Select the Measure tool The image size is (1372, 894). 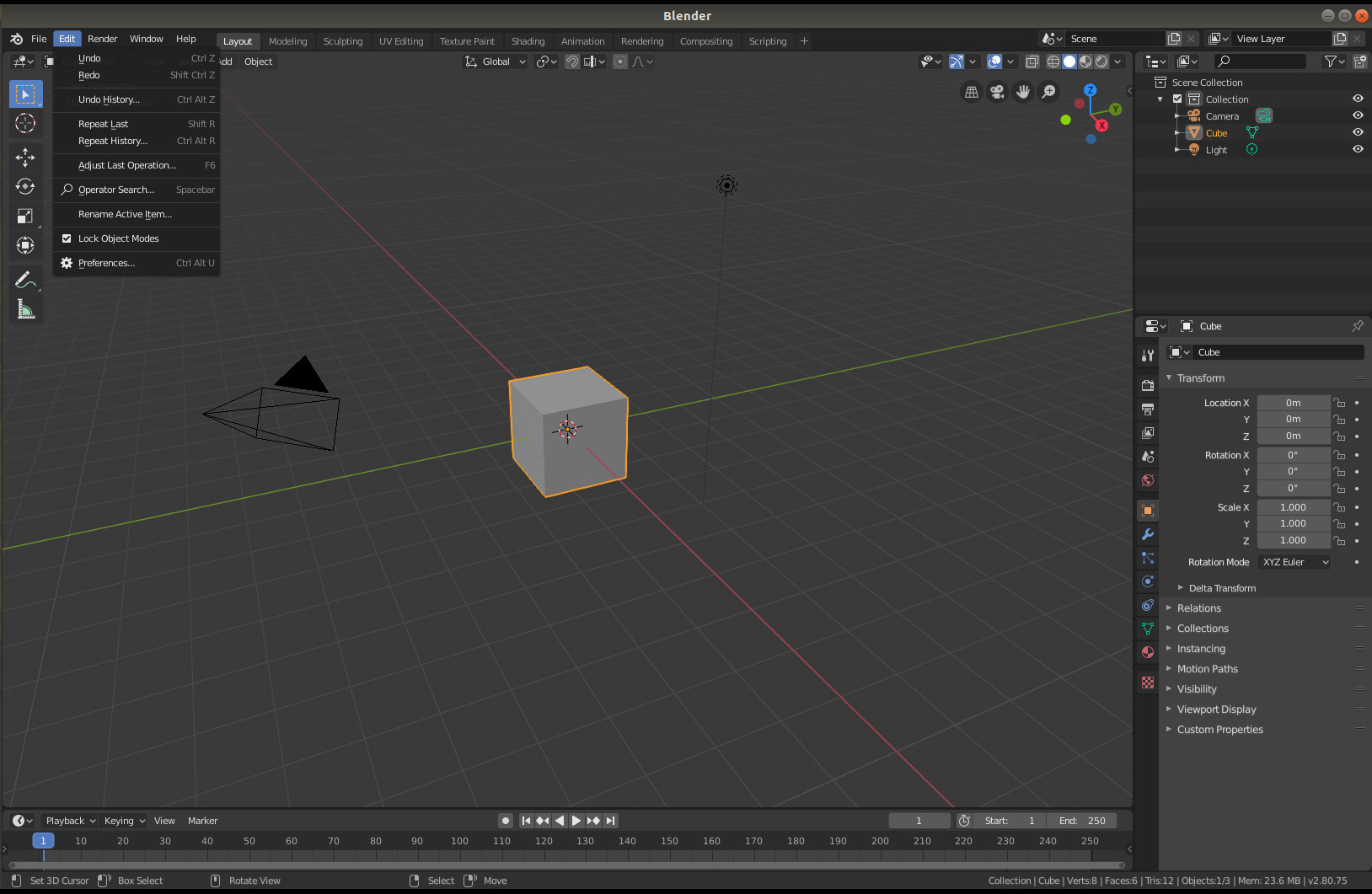tap(25, 310)
